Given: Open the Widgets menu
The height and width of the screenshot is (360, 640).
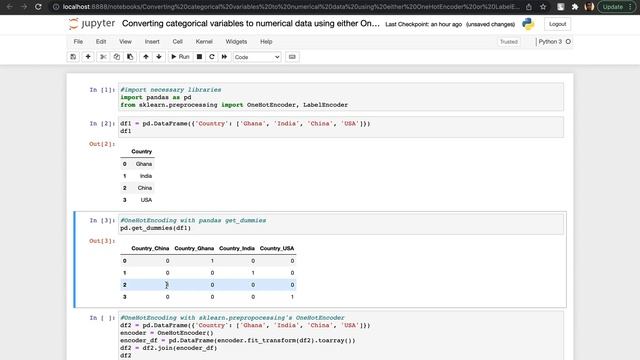Looking at the screenshot, I should (236, 42).
